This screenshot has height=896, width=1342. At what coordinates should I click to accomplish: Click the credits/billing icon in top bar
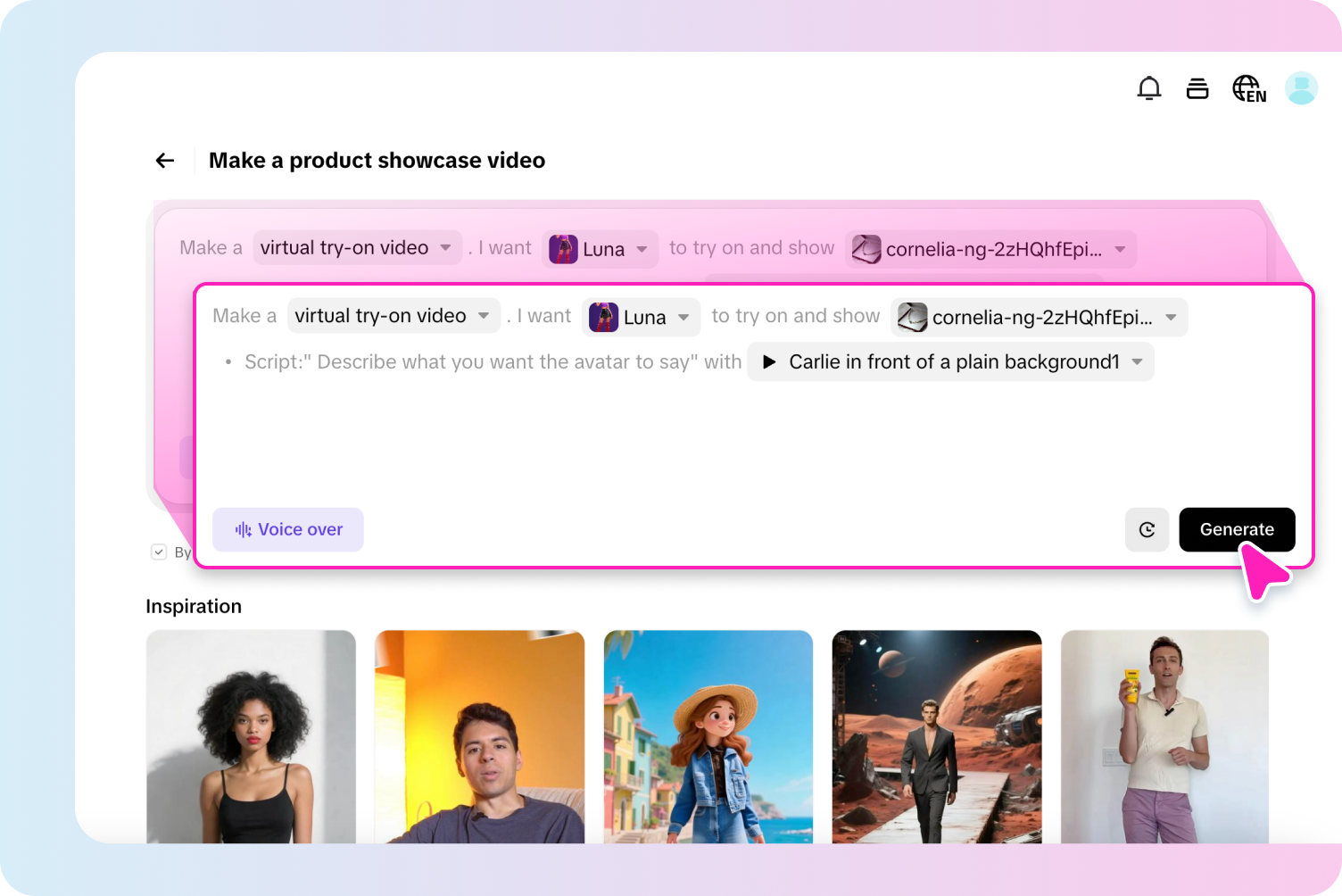point(1197,88)
